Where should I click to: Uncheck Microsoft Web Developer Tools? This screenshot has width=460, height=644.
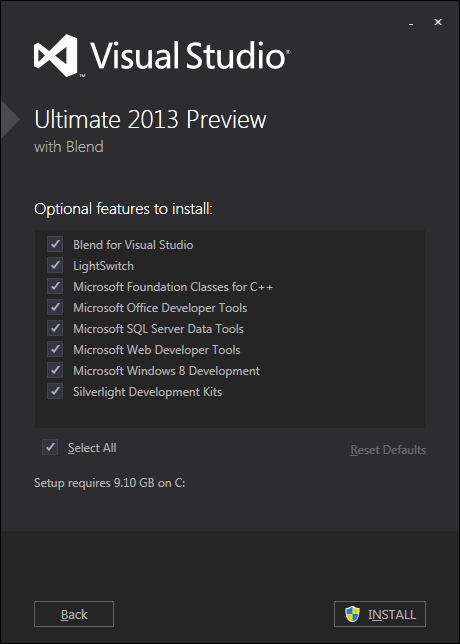(x=55, y=350)
